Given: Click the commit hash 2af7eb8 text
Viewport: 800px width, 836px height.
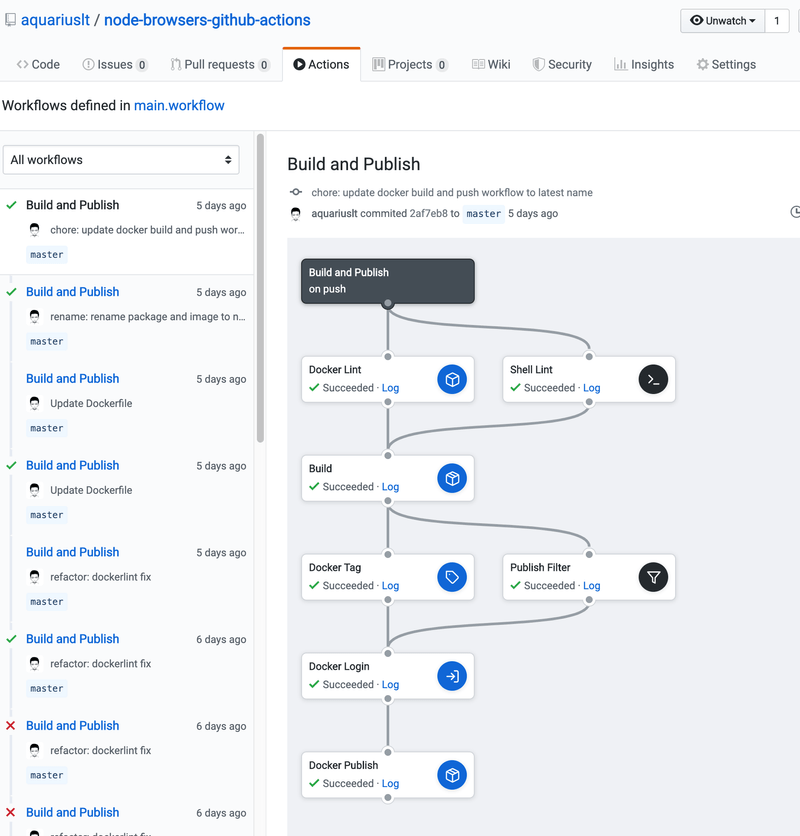Looking at the screenshot, I should click(429, 214).
